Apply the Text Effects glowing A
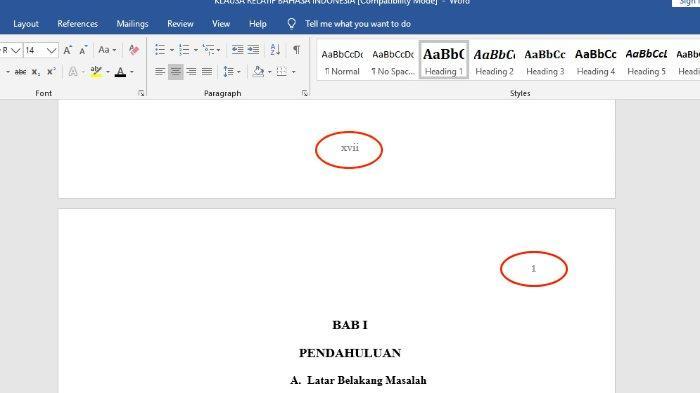Image resolution: width=700 pixels, height=393 pixels. pyautogui.click(x=73, y=71)
